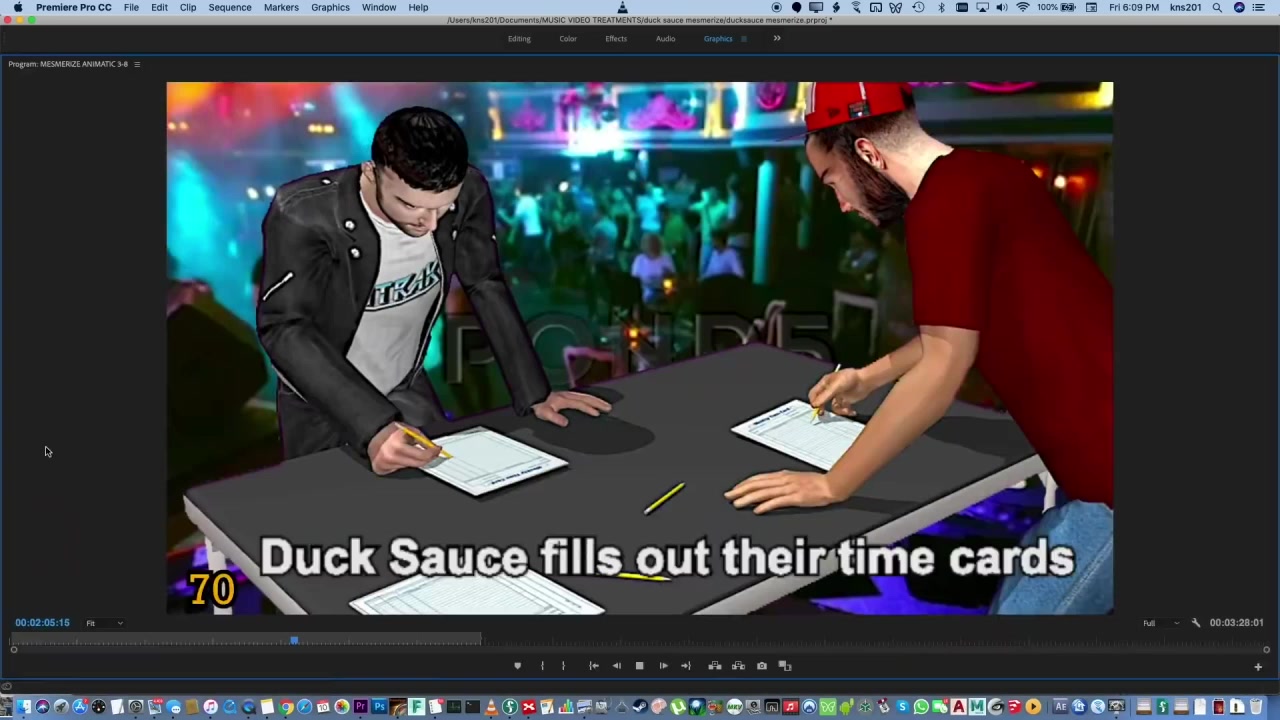Switch to the Color workspace
This screenshot has width=1280, height=720.
pyautogui.click(x=568, y=39)
